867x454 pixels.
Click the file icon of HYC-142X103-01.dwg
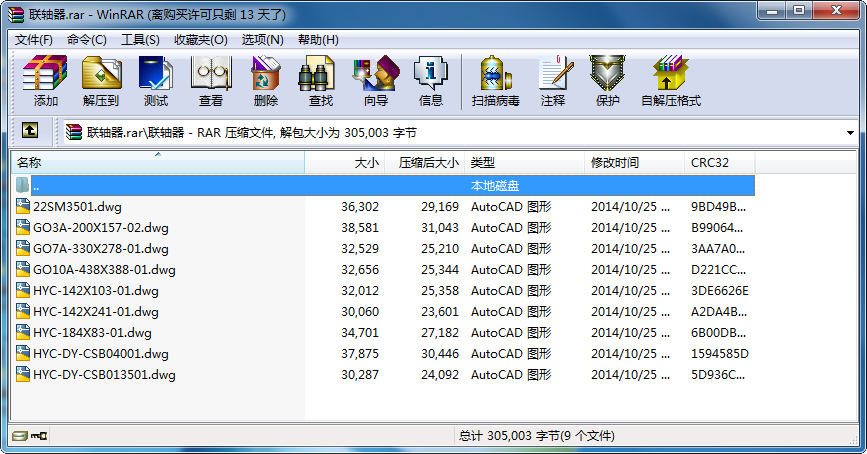pyautogui.click(x=23, y=290)
